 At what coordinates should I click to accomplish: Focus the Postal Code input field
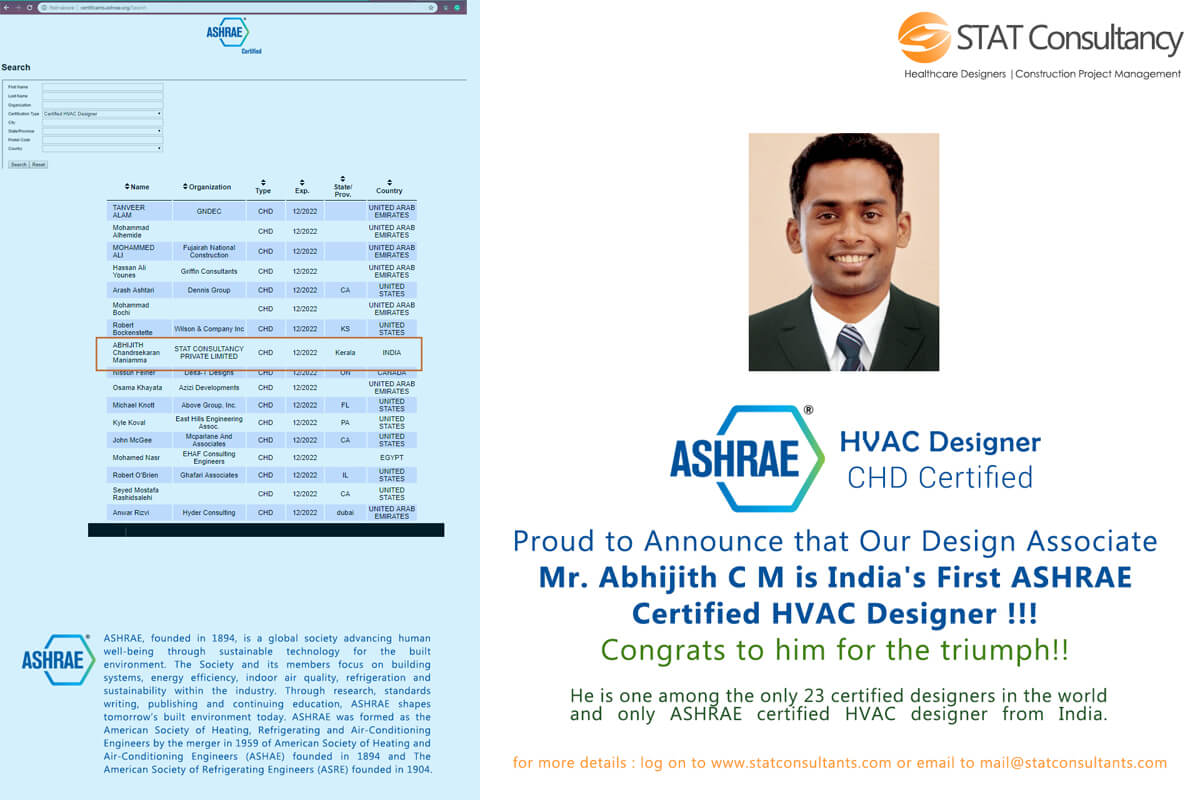pos(102,139)
